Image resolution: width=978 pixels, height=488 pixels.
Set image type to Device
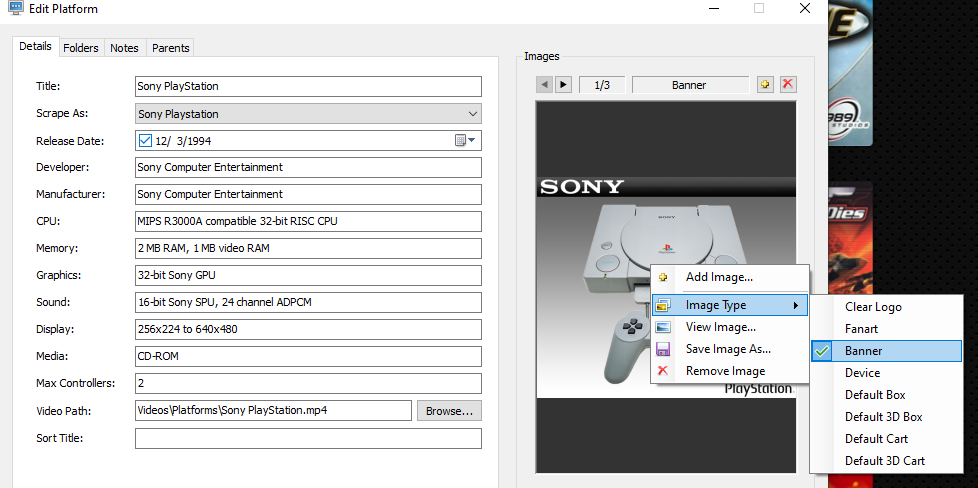(x=886, y=373)
